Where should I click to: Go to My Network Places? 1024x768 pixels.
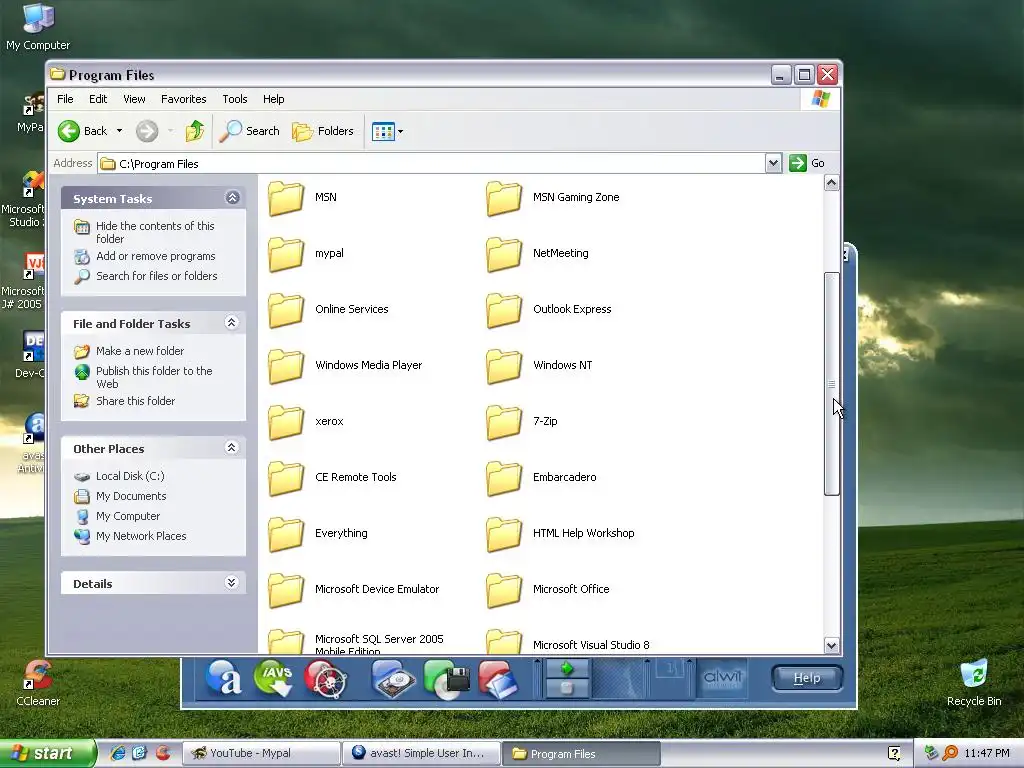point(130,536)
